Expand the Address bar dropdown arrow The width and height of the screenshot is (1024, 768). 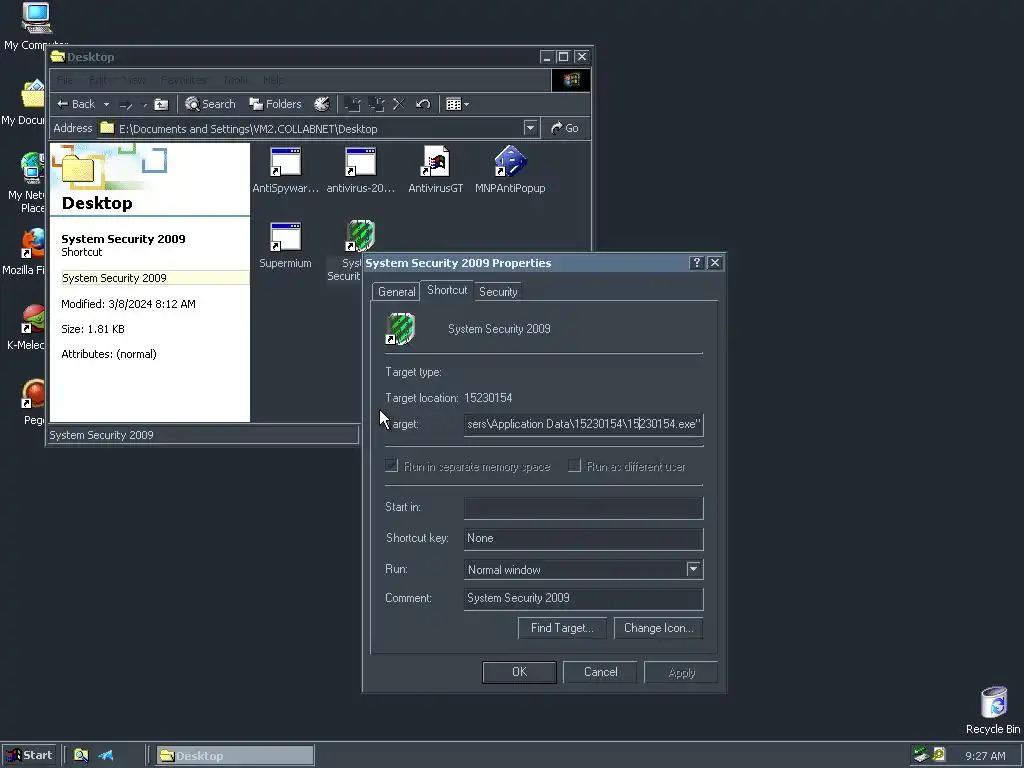tap(530, 128)
